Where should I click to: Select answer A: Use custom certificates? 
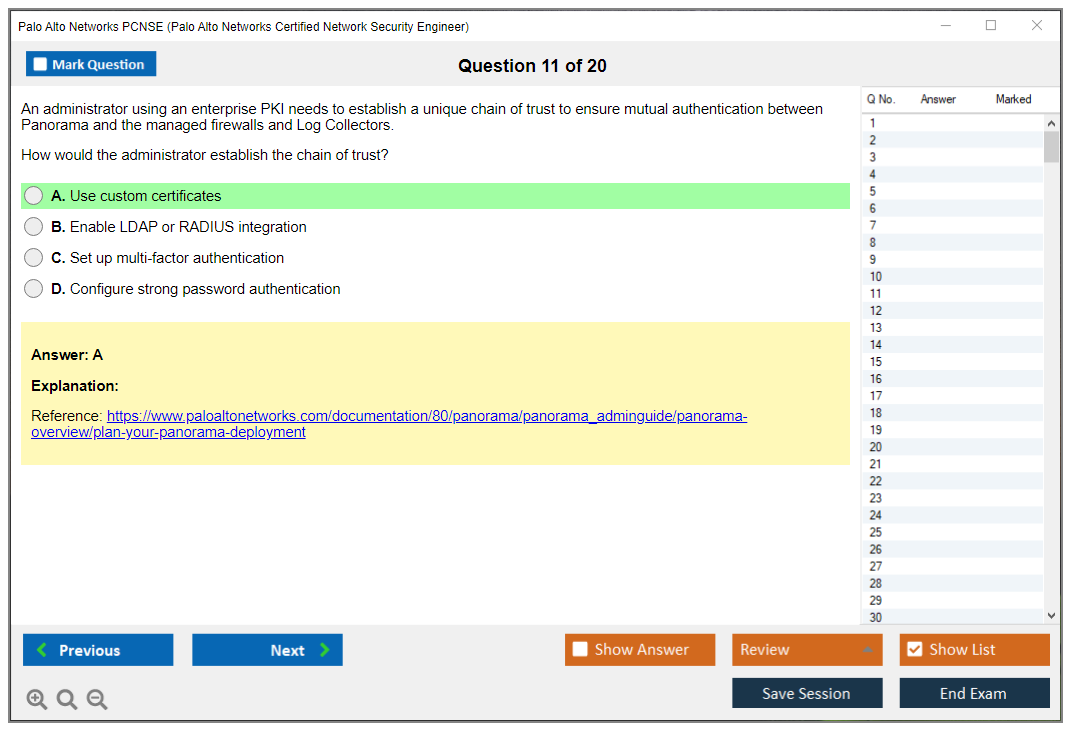click(34, 196)
